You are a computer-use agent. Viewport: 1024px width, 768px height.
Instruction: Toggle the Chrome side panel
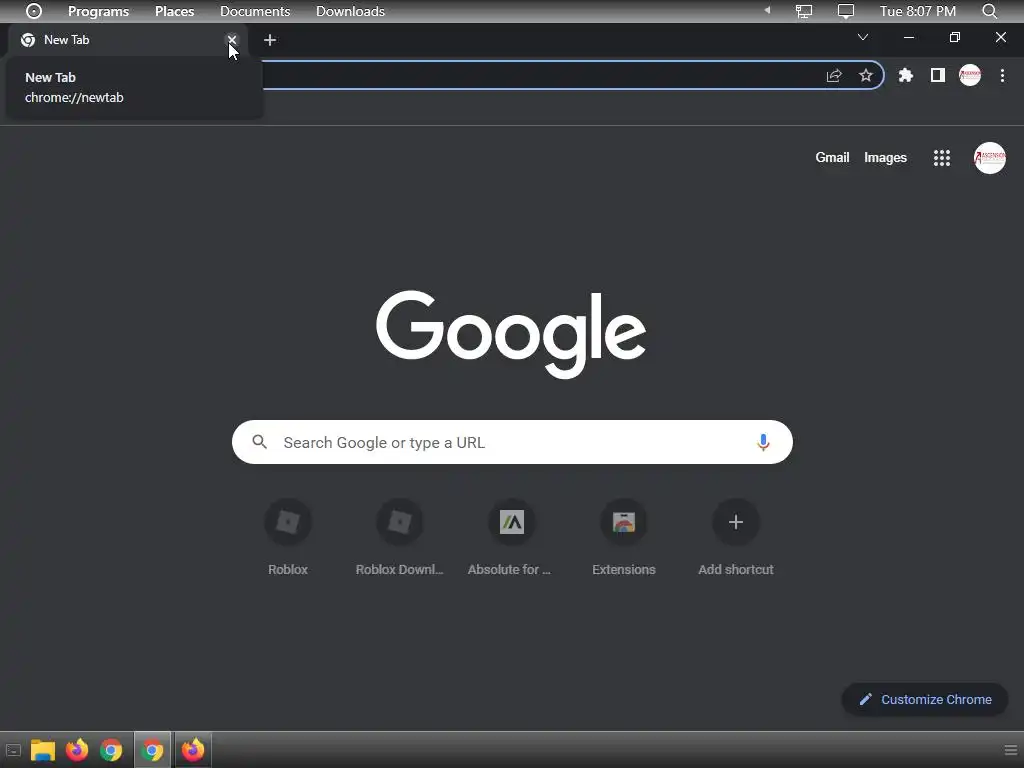click(x=938, y=75)
